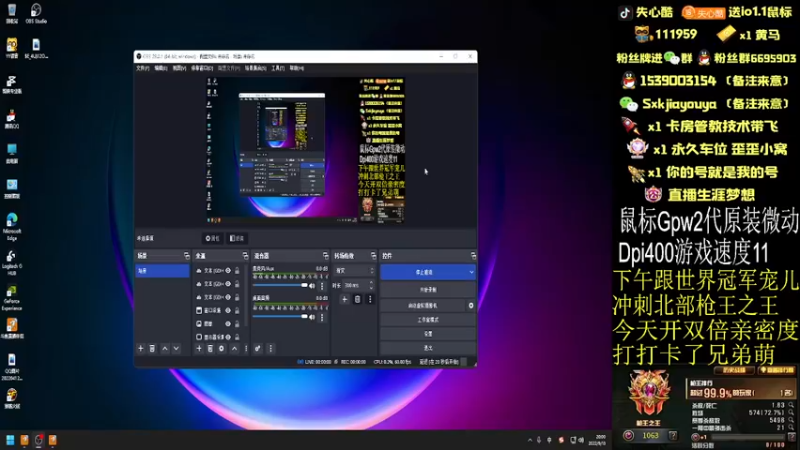The width and height of the screenshot is (800, 450).
Task: Toggle lock on 显示器采集 source
Action: click(x=237, y=337)
